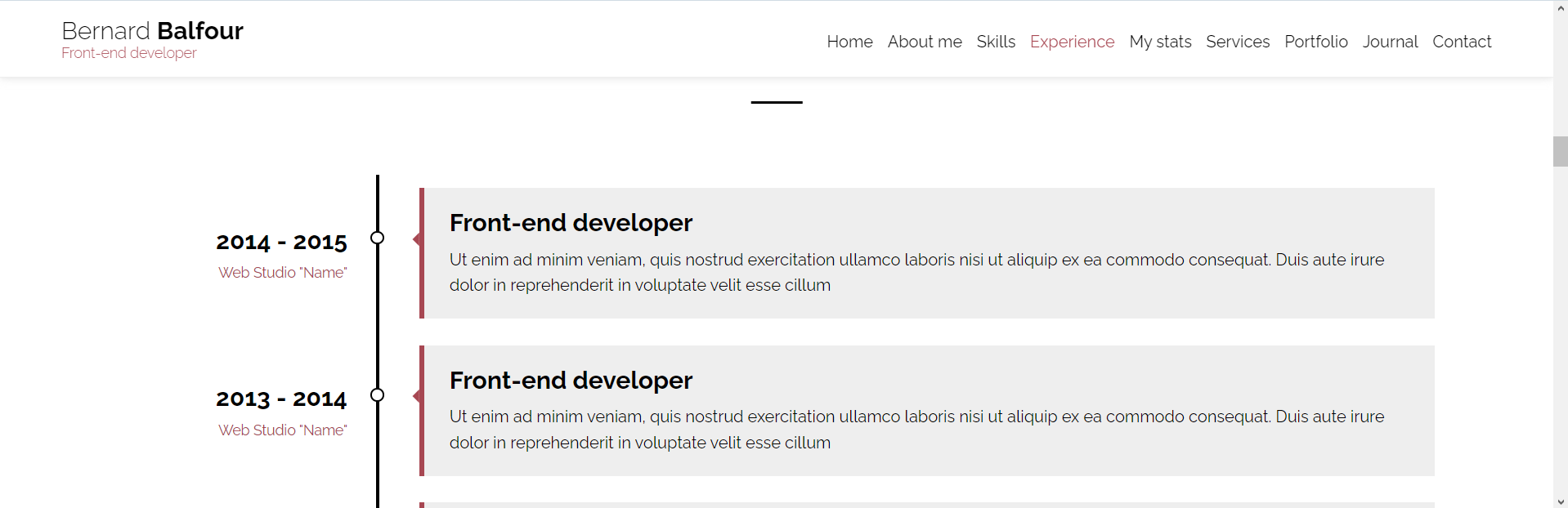Open My stats from the navigation
The height and width of the screenshot is (508, 1568).
[1160, 42]
